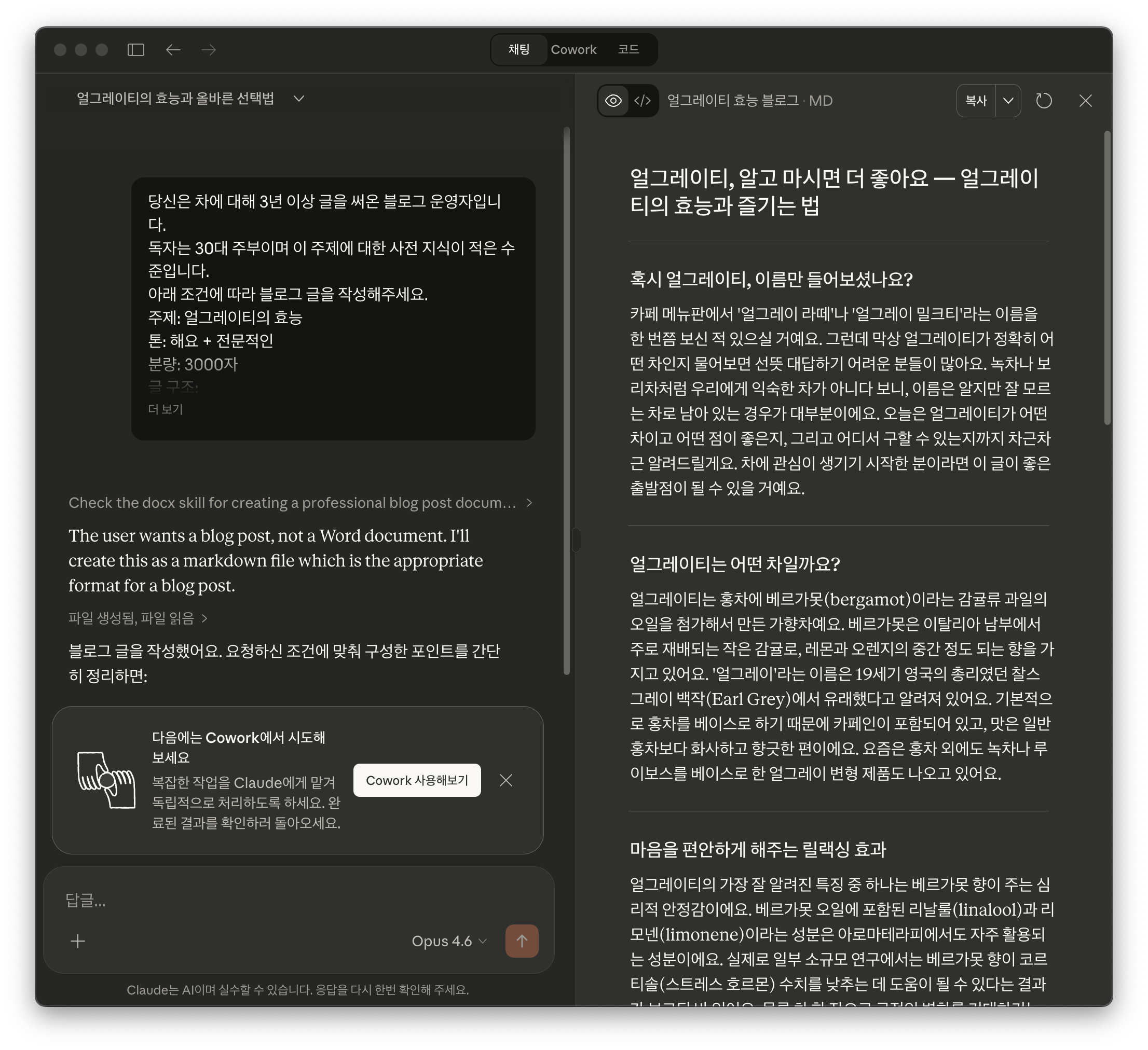
Task: Switch to code view toggle
Action: point(643,101)
